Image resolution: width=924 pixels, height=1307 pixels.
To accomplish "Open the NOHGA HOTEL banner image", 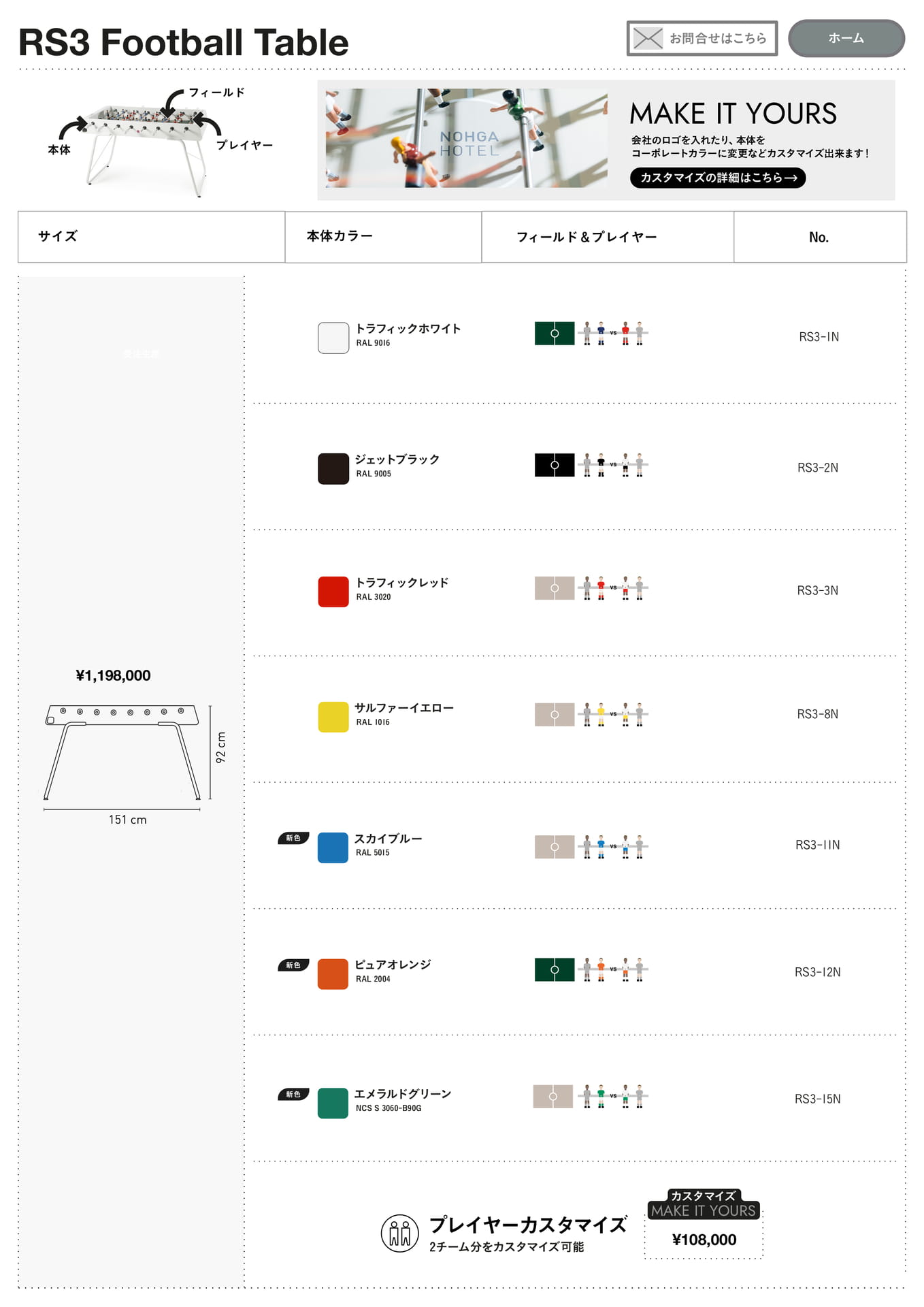I will (x=466, y=138).
